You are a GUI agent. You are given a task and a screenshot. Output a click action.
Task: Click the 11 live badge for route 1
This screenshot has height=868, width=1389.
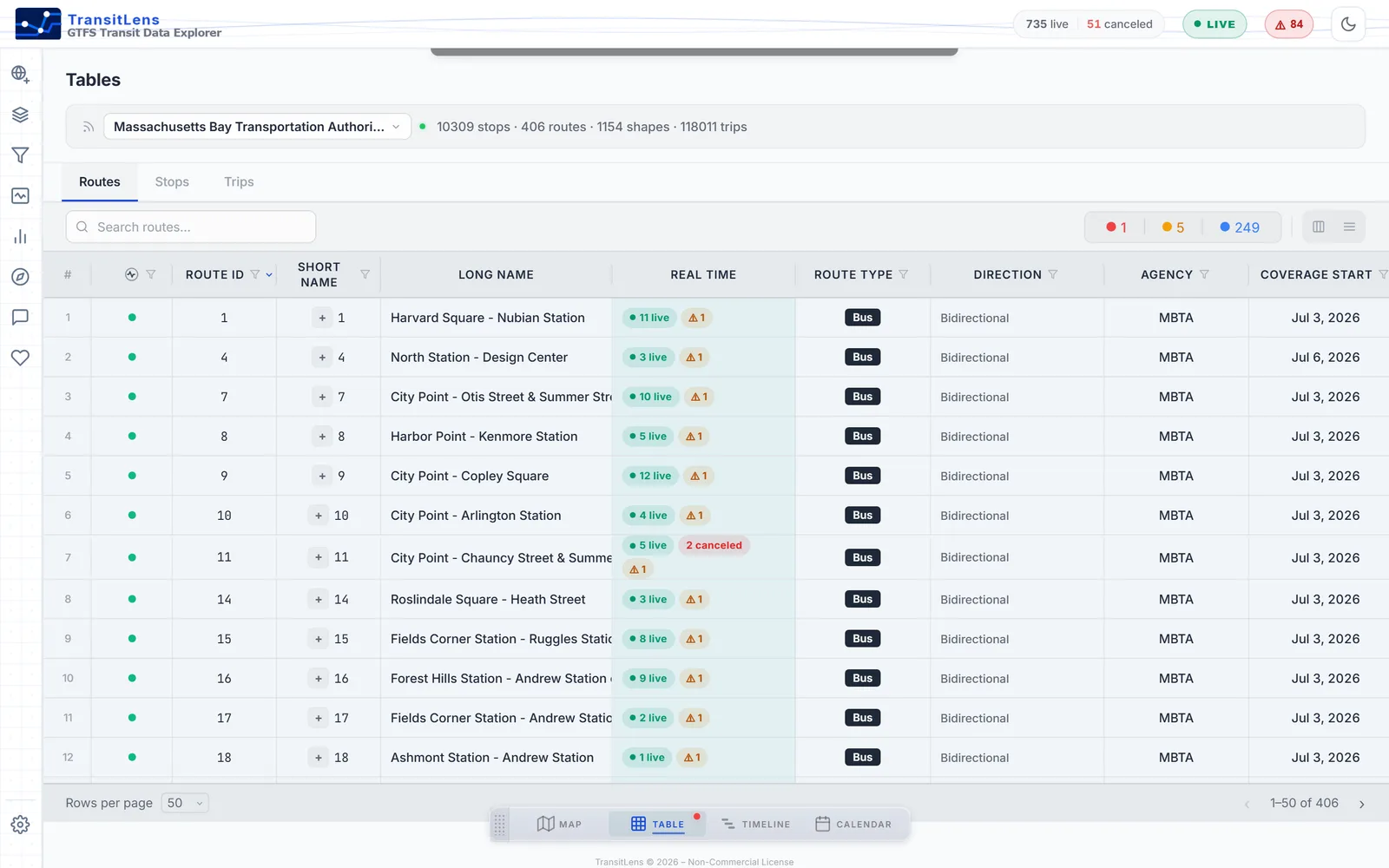[x=649, y=318]
